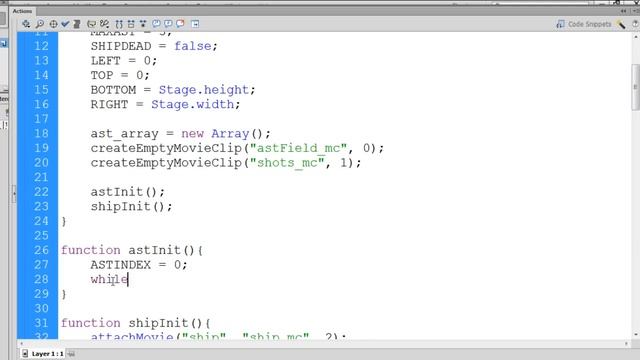Click the Insert target path crosshair icon
Viewport: 640px width, 360px height.
(53, 24)
